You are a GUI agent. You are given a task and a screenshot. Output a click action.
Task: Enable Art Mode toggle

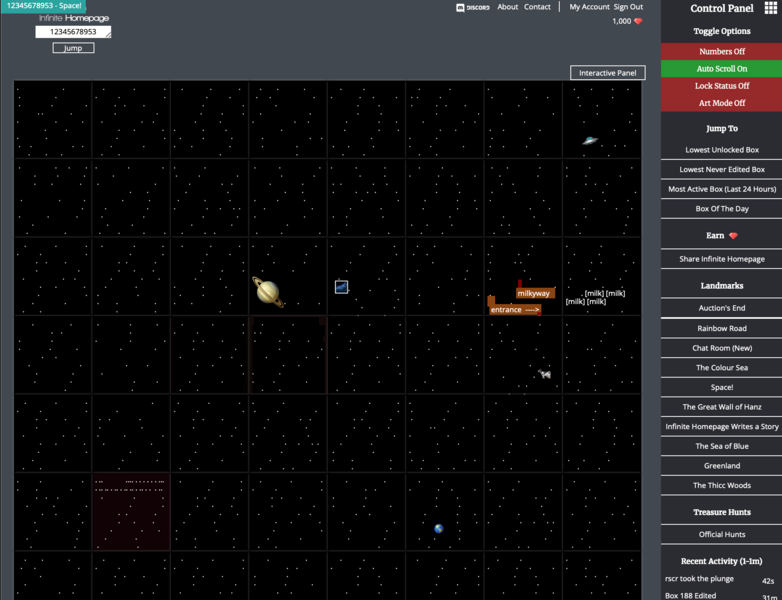coord(721,103)
